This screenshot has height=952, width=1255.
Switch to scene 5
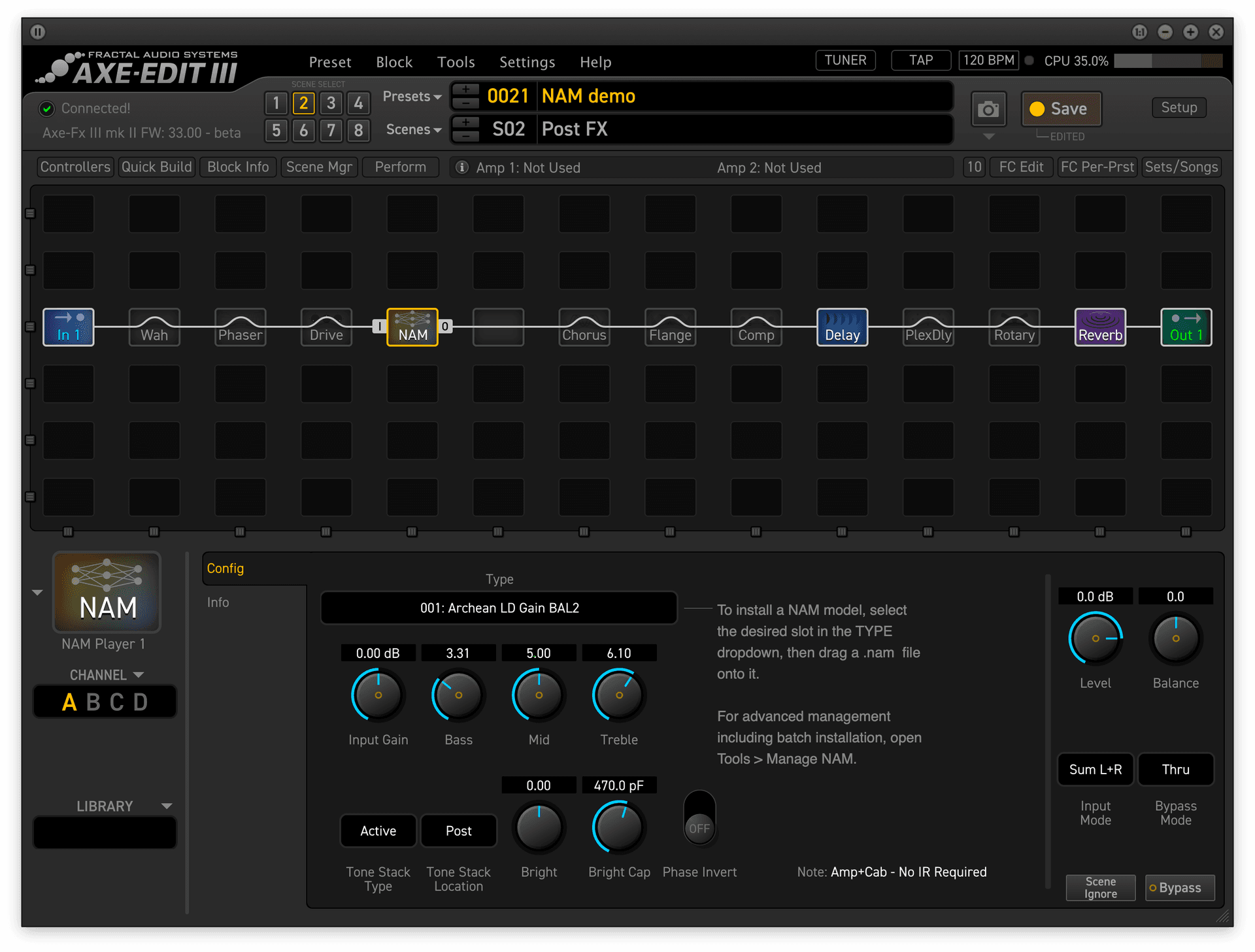[x=276, y=131]
